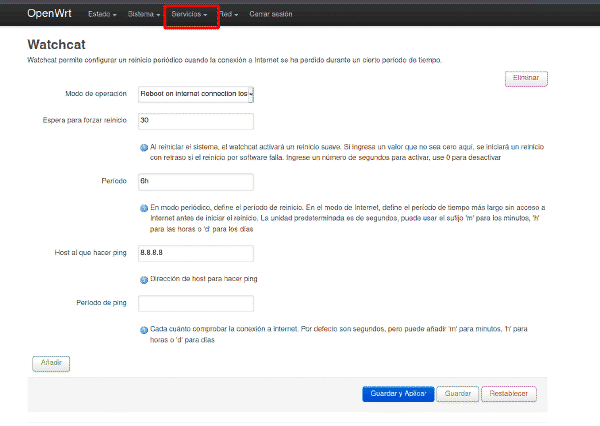Click the Eliminar button
This screenshot has height=426, width=600.
click(x=526, y=78)
